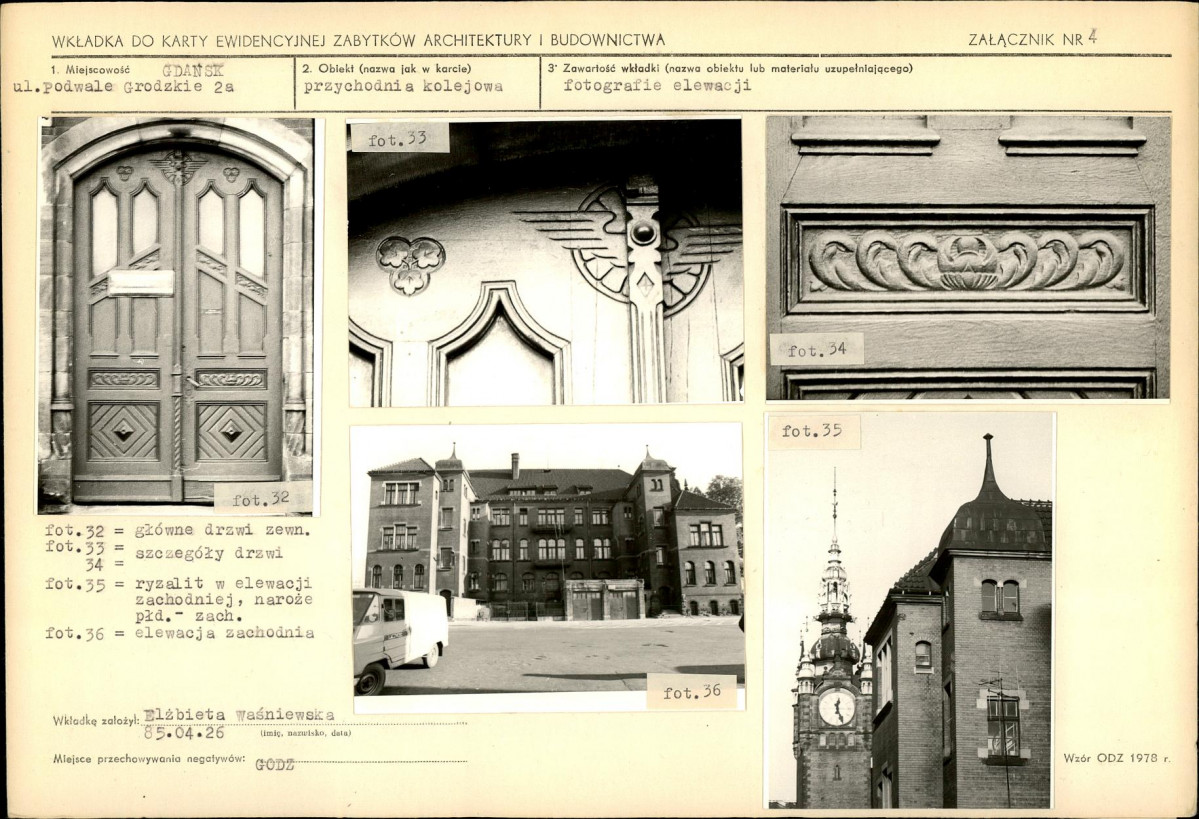Select the GDAŃSK locality field
1199x819 pixels.
(x=193, y=70)
